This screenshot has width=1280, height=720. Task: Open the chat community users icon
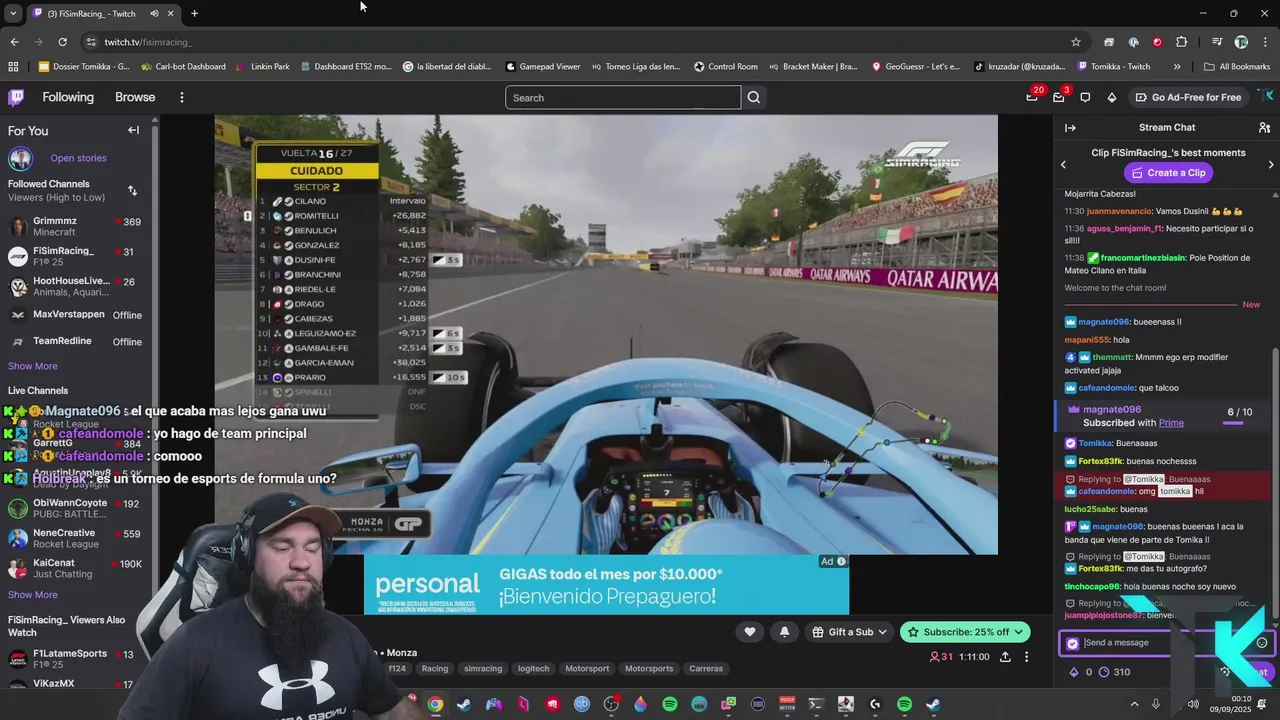1264,127
